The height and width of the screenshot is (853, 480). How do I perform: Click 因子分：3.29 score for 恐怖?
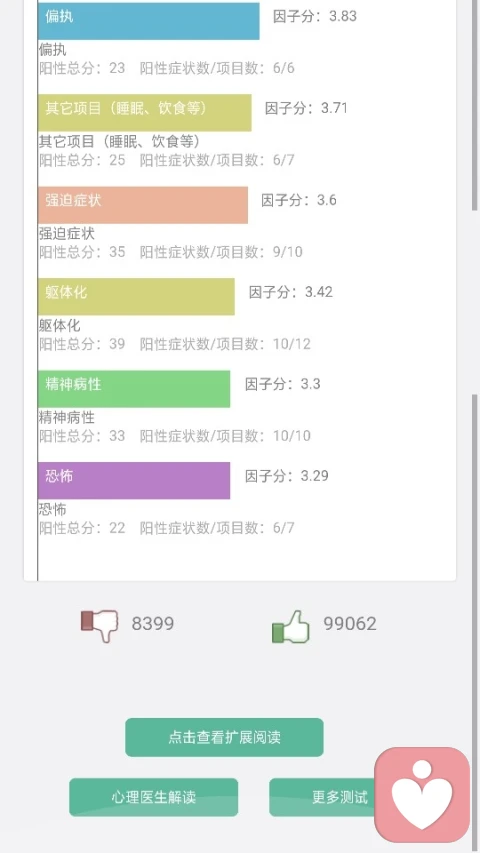[287, 475]
